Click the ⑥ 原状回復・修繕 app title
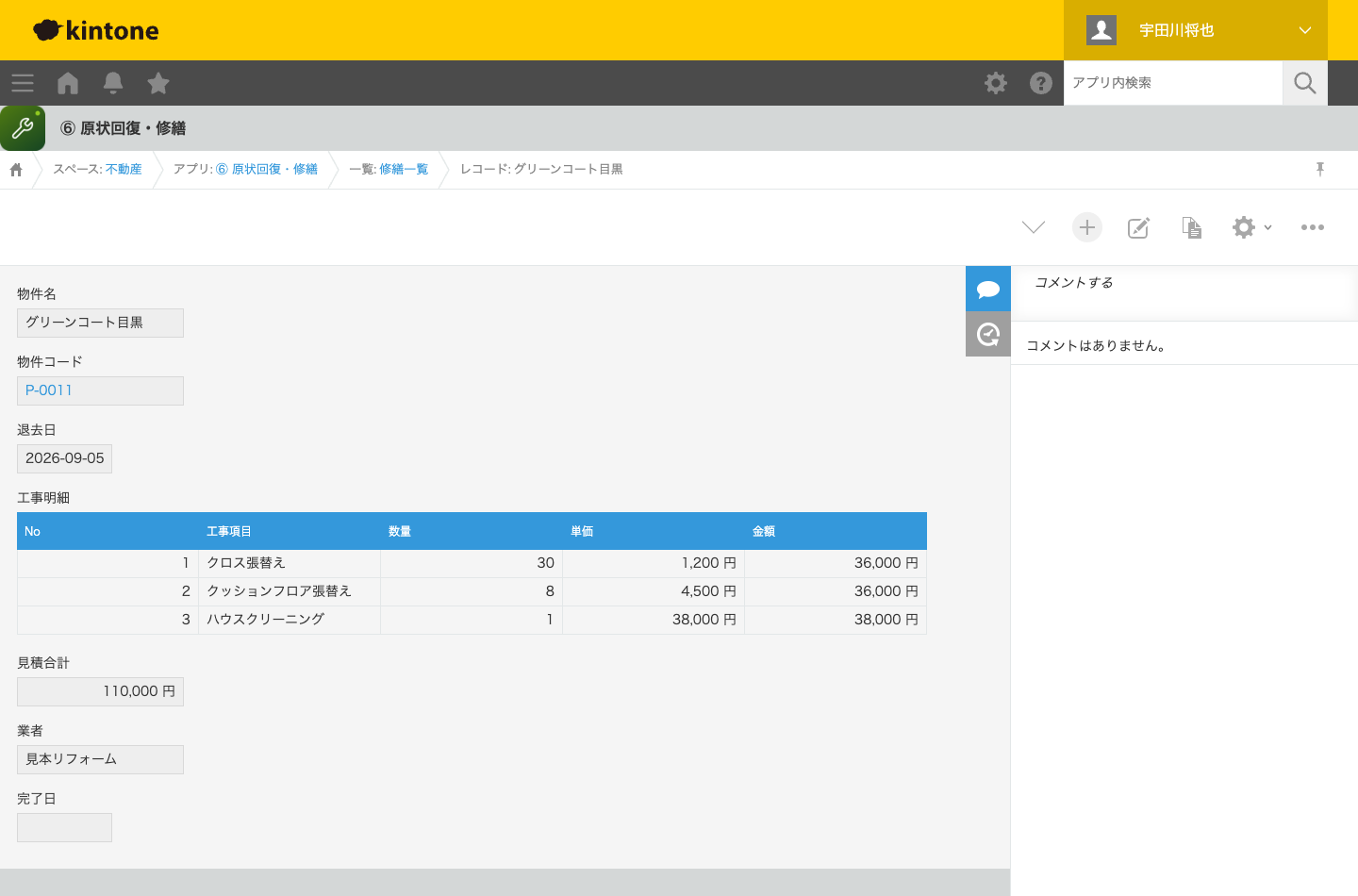The height and width of the screenshot is (896, 1358). (124, 128)
